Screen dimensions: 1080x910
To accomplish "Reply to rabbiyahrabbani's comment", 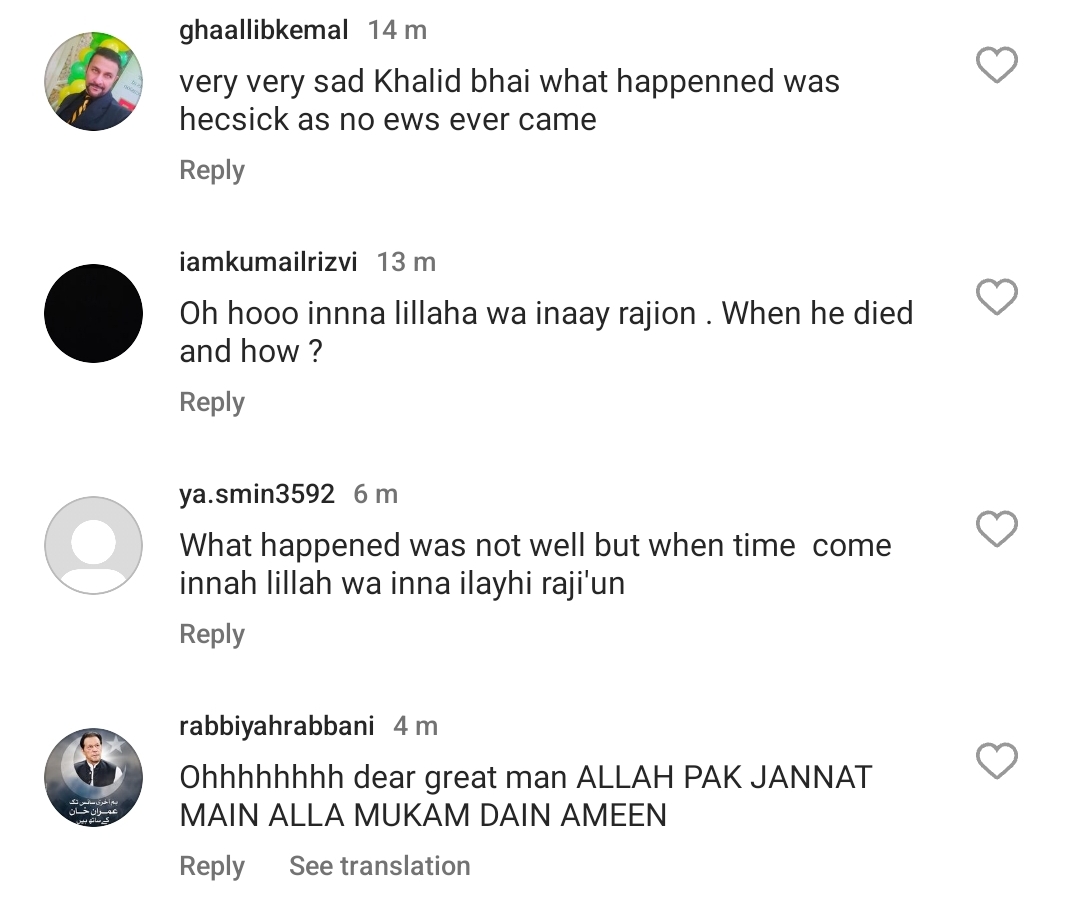I will pos(212,866).
